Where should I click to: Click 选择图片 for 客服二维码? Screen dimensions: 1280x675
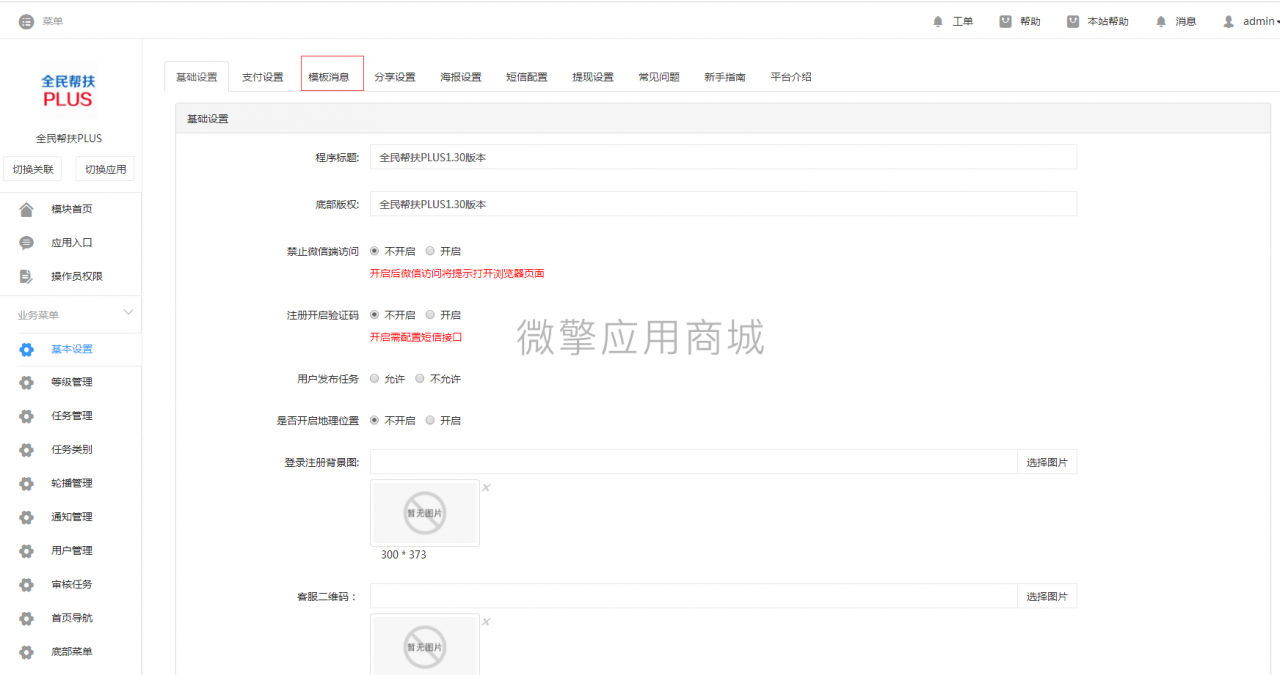pos(1047,596)
